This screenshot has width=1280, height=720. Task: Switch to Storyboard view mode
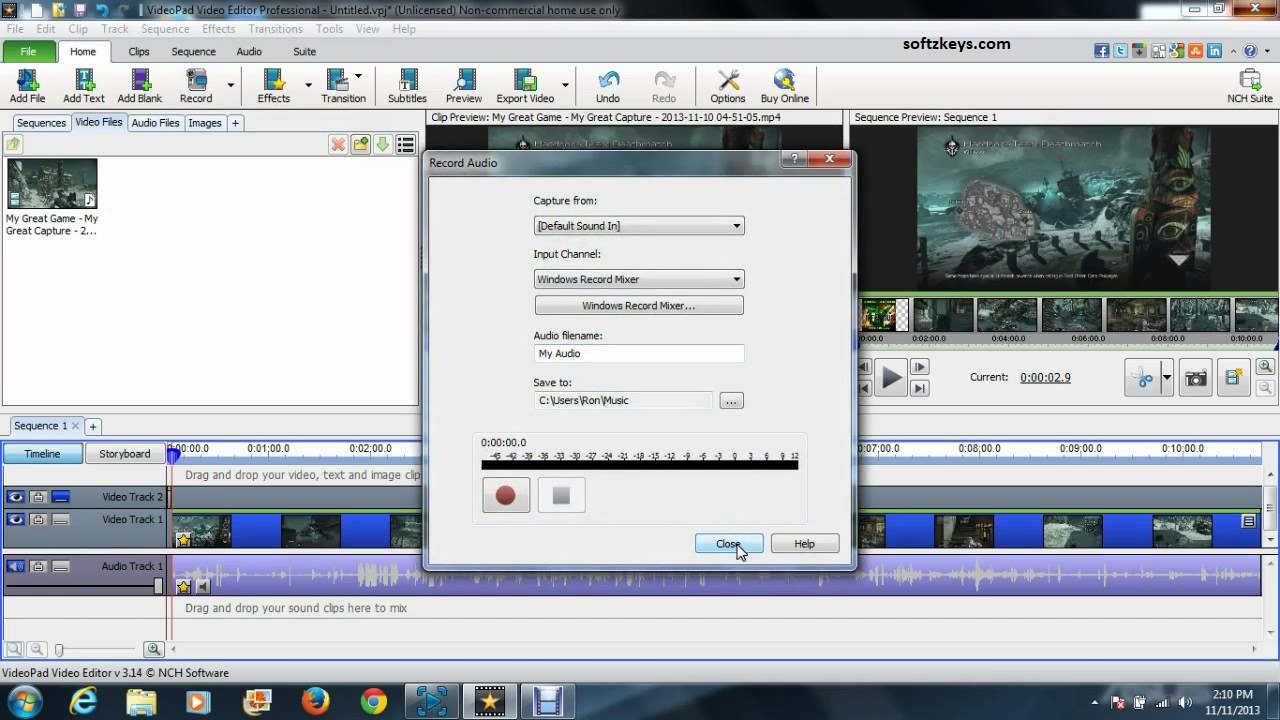[x=124, y=453]
